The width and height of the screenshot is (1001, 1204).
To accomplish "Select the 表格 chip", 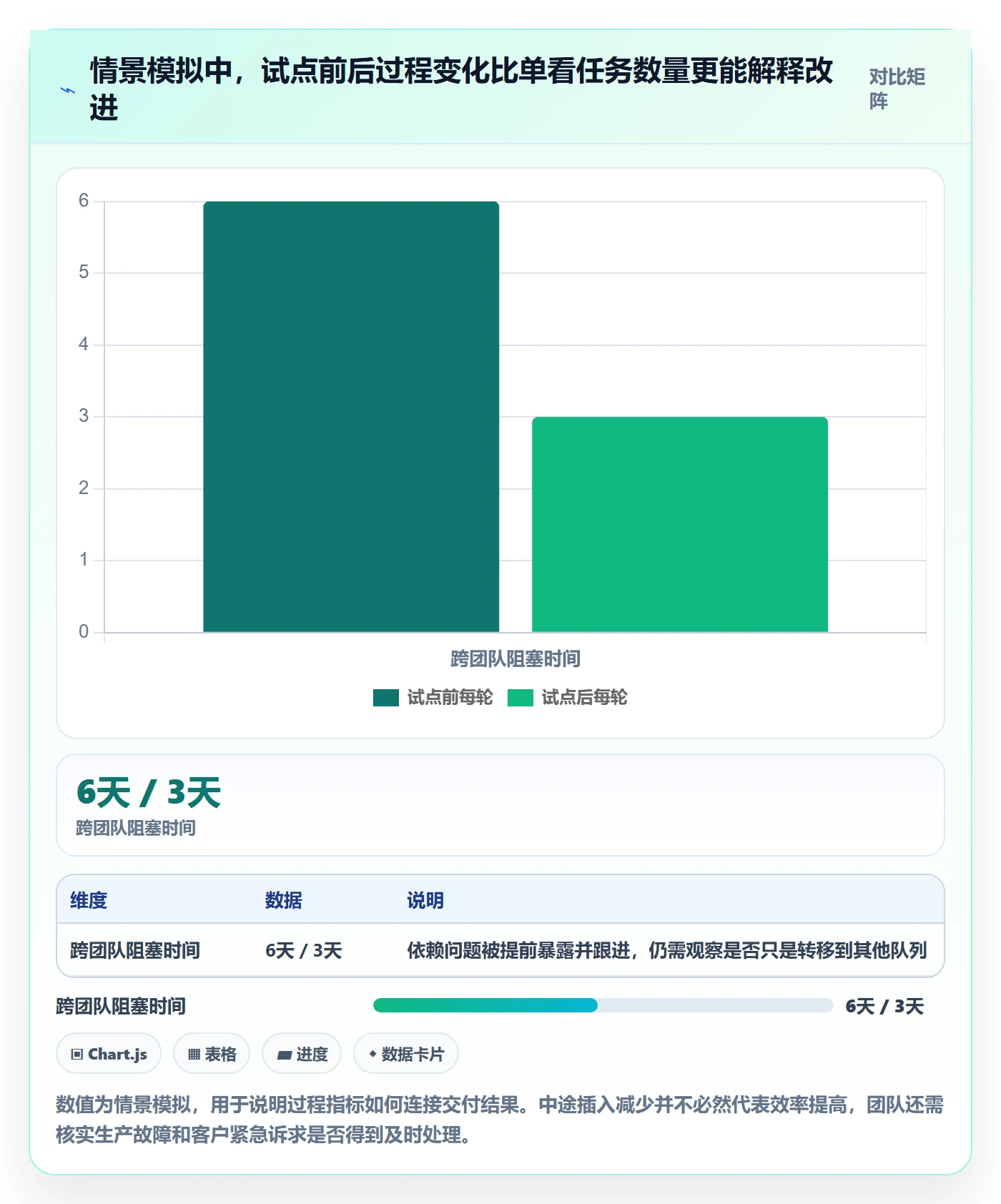I will 212,1054.
